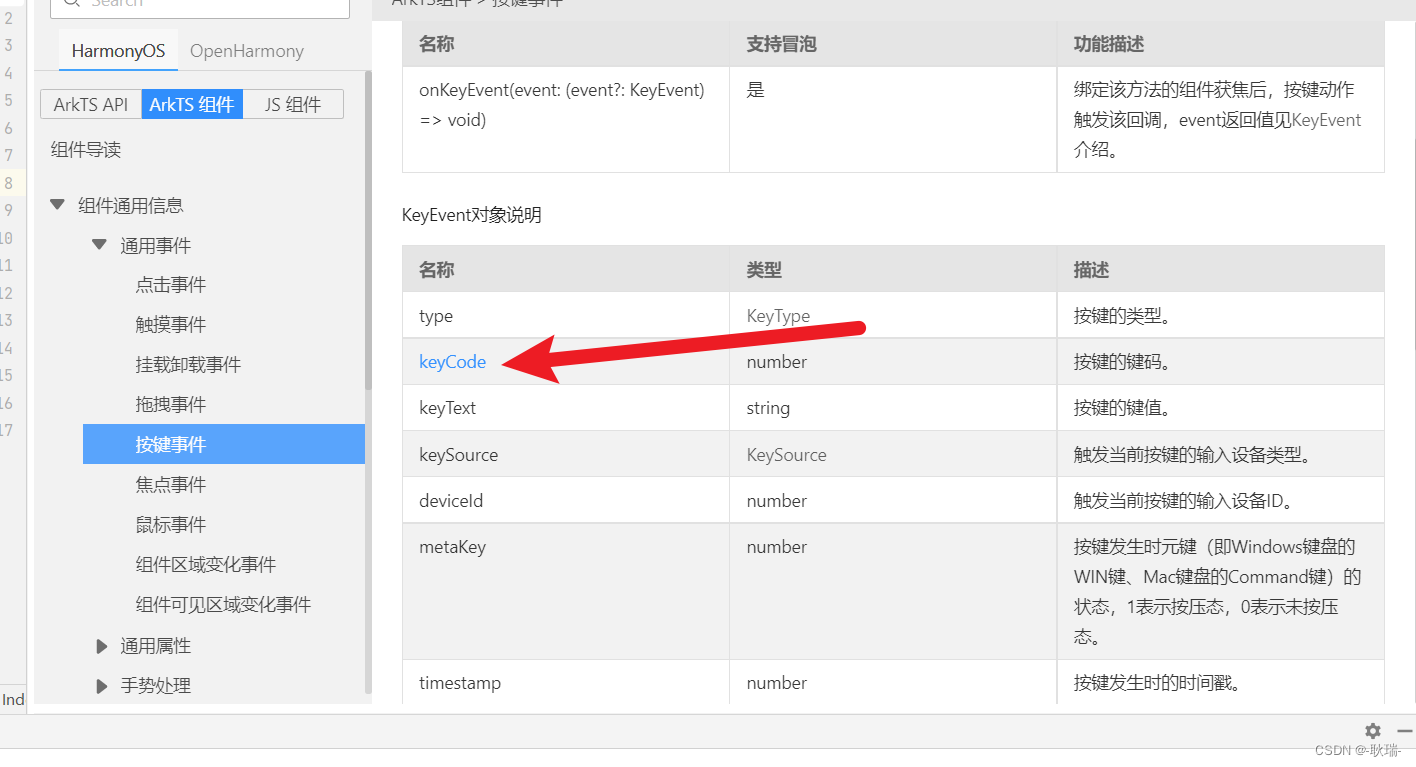
Task: Open 触摸事件 in the tree
Action: pos(171,325)
